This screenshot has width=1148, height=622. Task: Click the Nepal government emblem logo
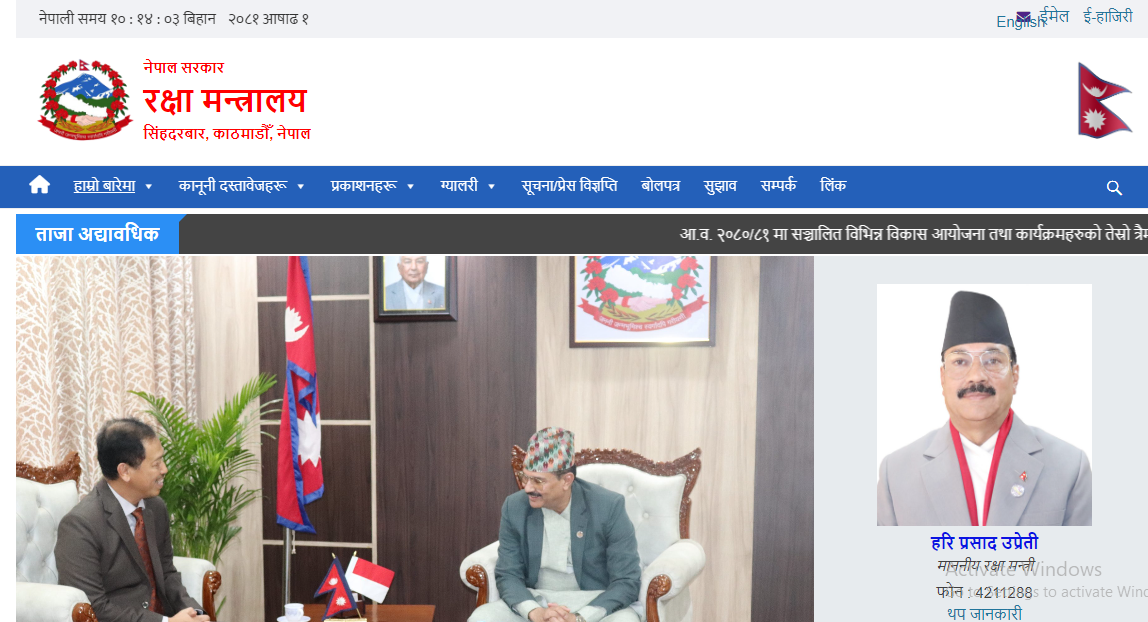coord(85,100)
